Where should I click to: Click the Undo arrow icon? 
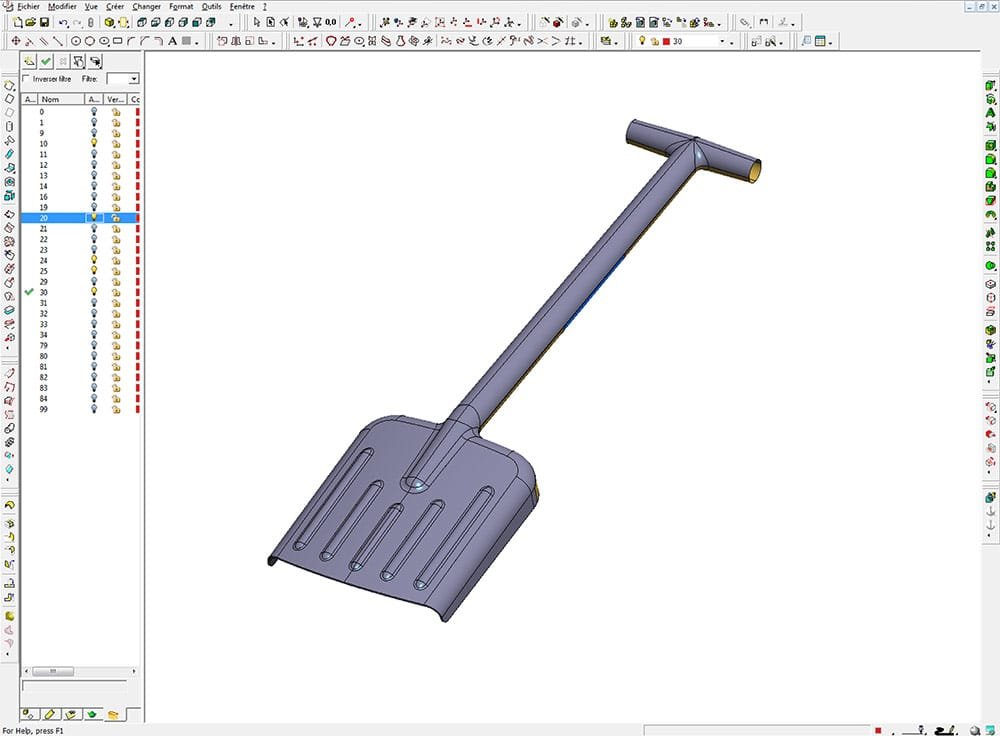coord(64,22)
